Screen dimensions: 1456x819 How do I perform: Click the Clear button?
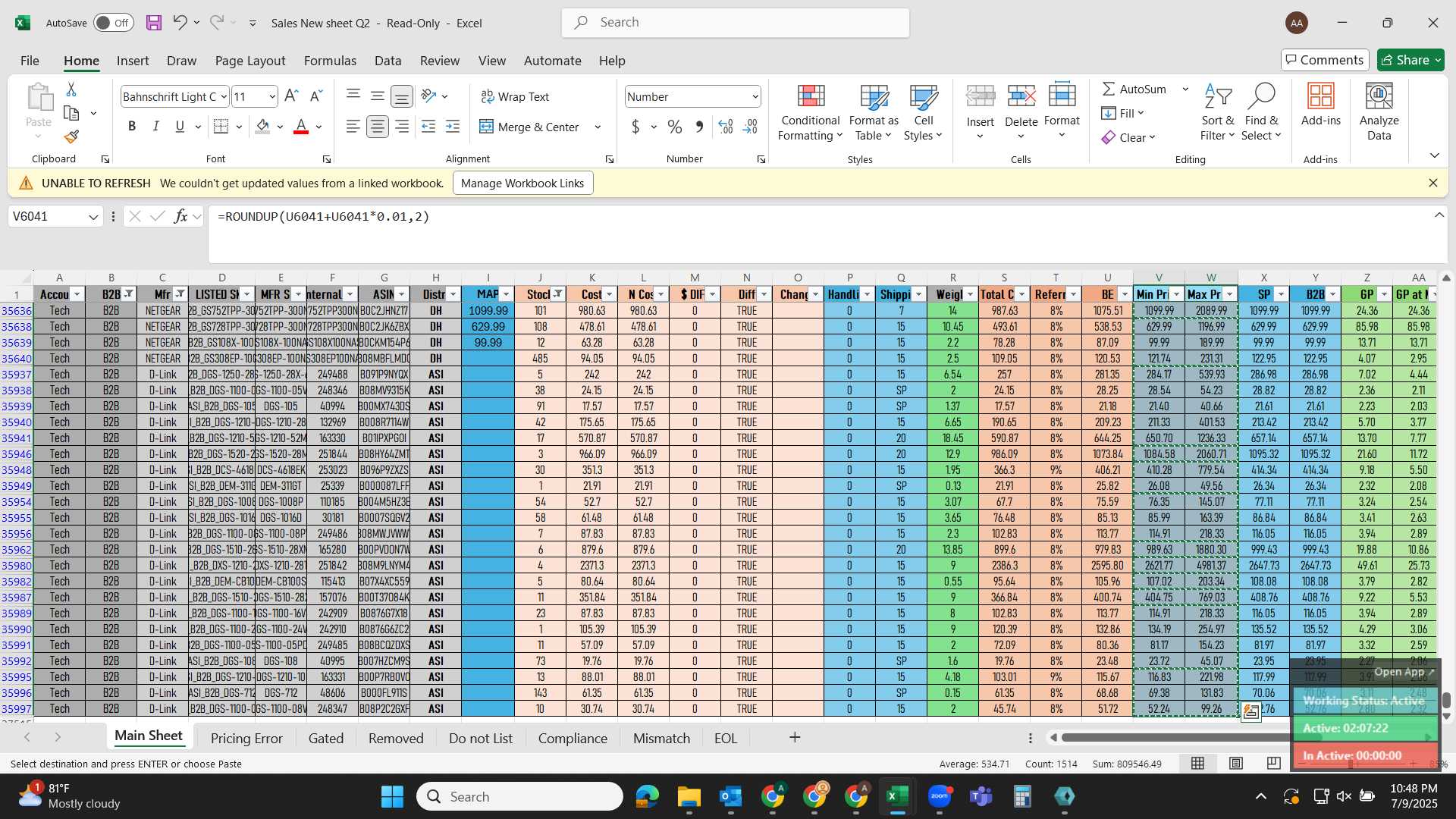tap(1128, 137)
